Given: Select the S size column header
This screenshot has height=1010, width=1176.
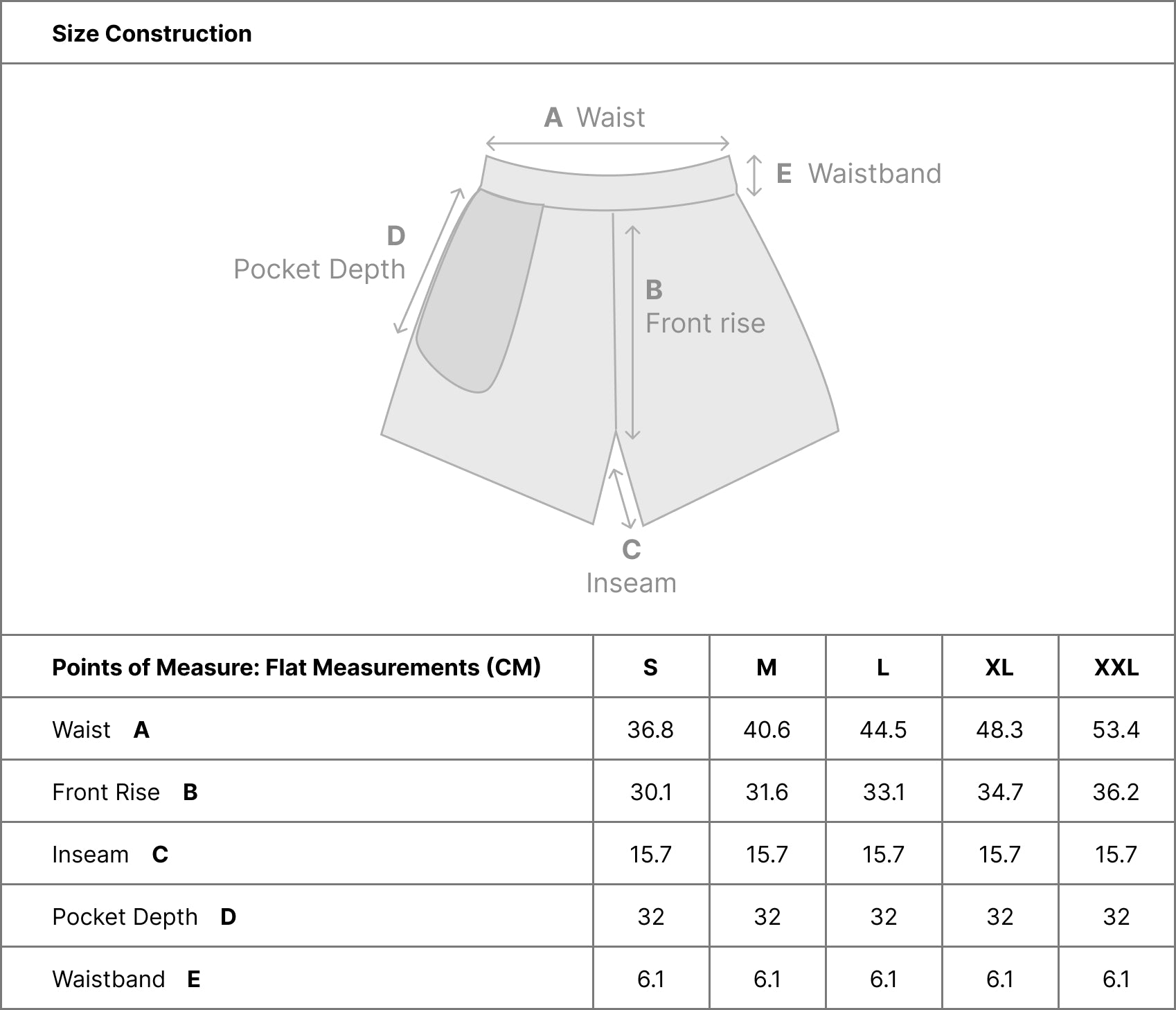Looking at the screenshot, I should [x=650, y=667].
